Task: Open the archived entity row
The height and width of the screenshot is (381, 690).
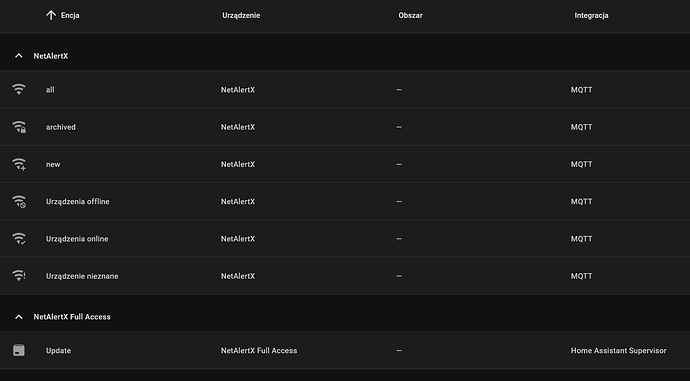Action: [x=345, y=127]
